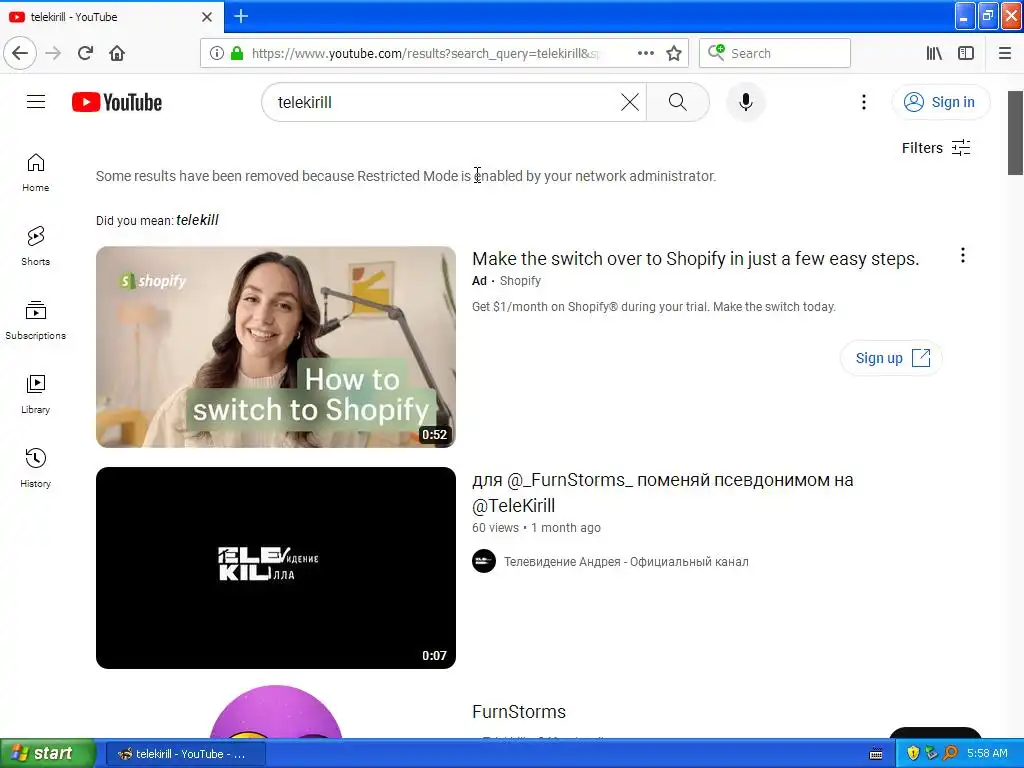Image resolution: width=1024 pixels, height=768 pixels.
Task: Open History in the YouTube sidebar
Action: [x=36, y=468]
